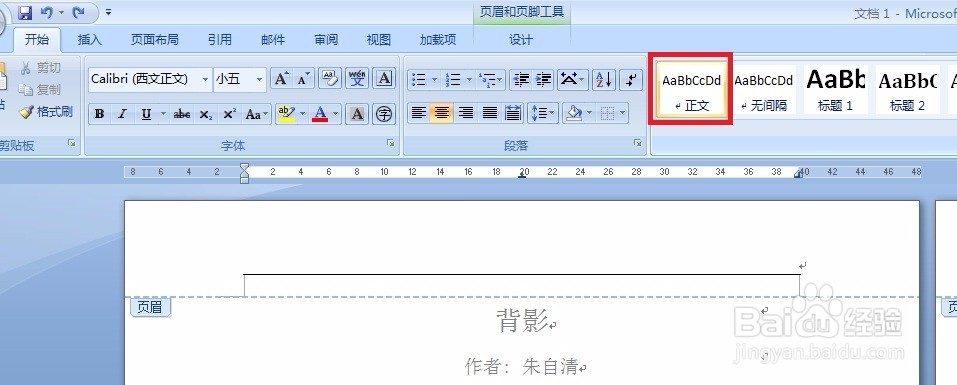
Task: Click the Increase Indent icon
Action: [x=543, y=79]
